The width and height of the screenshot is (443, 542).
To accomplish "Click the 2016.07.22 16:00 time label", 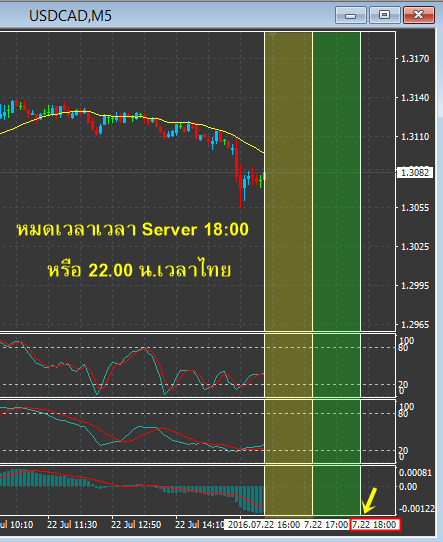I will tap(263, 525).
